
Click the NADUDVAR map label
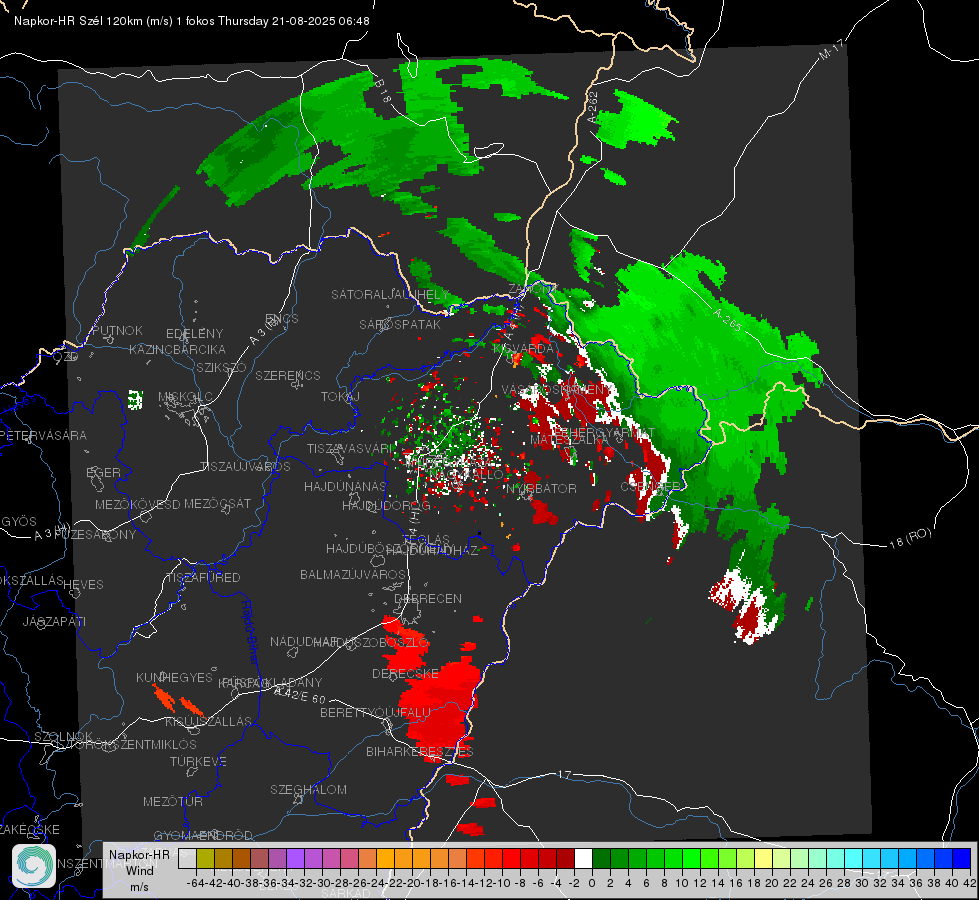click(304, 641)
